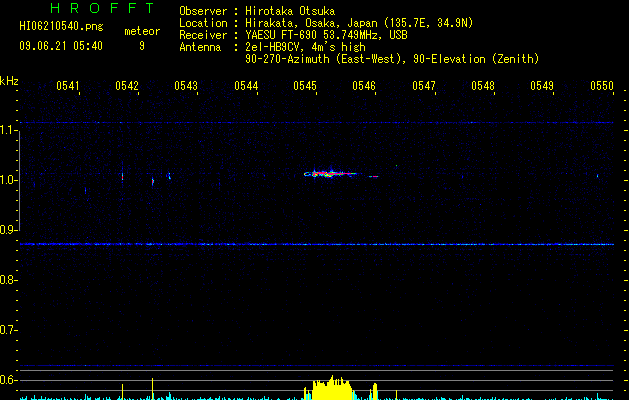Click the 1.1 frequency axis label

(8, 130)
